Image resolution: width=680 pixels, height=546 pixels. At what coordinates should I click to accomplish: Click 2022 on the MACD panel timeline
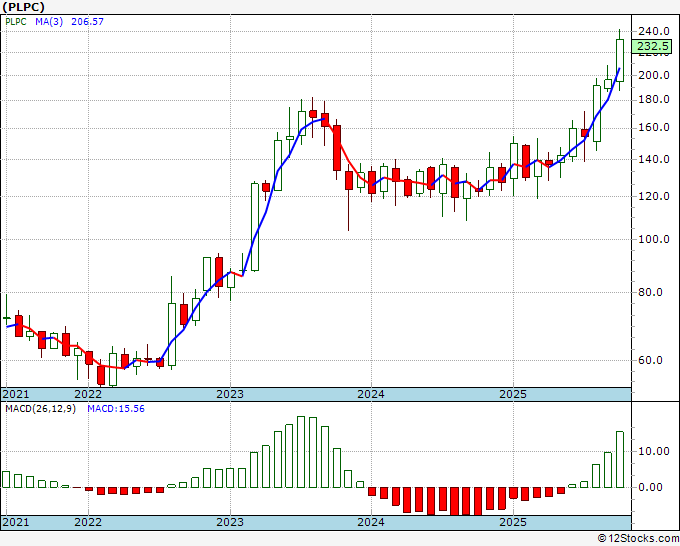click(88, 522)
